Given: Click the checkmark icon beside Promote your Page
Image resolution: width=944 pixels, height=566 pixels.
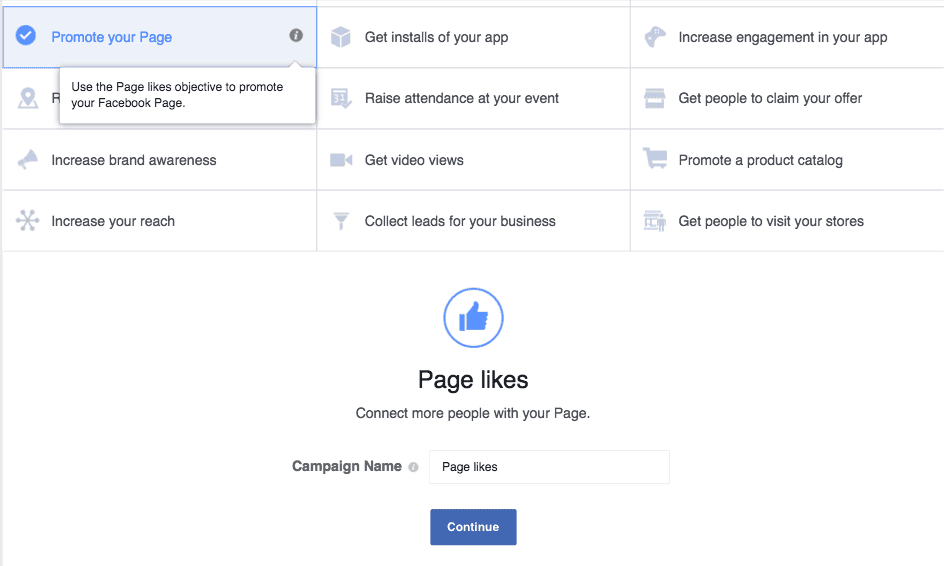Looking at the screenshot, I should click(x=26, y=36).
